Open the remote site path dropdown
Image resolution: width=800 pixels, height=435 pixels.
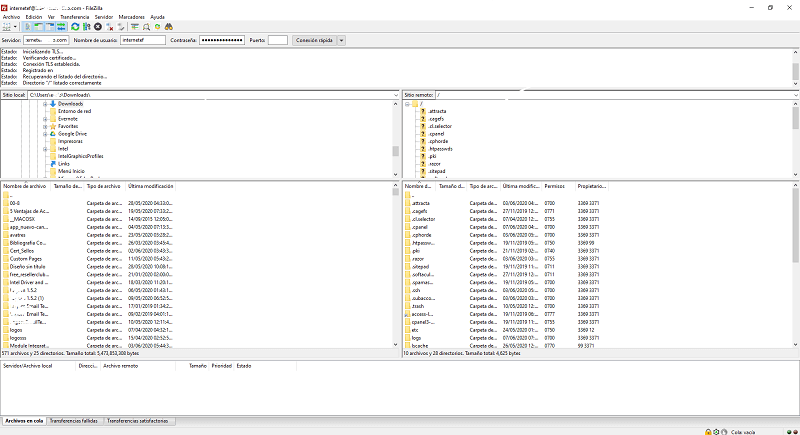796,95
